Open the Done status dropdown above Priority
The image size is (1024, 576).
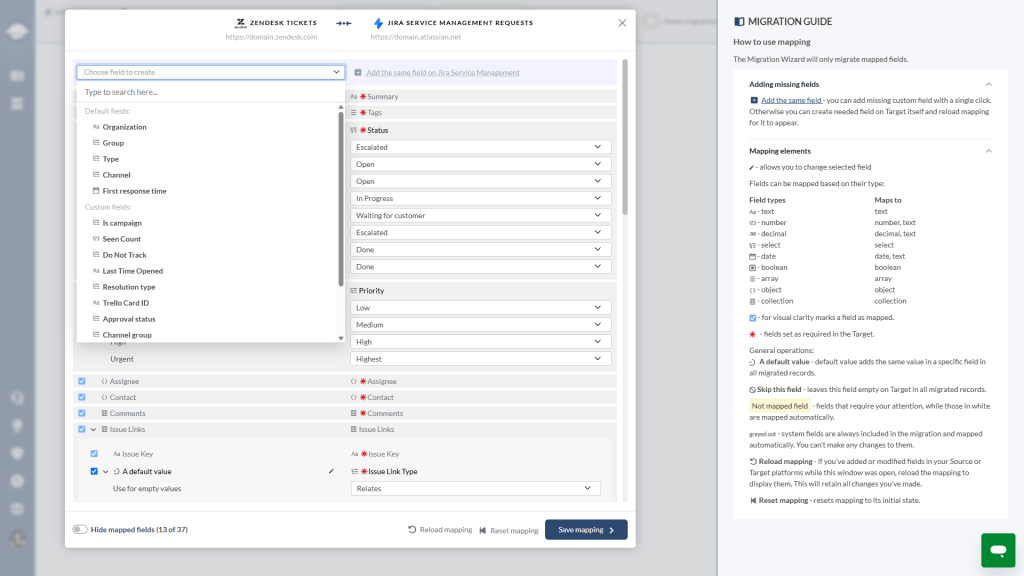coord(481,266)
